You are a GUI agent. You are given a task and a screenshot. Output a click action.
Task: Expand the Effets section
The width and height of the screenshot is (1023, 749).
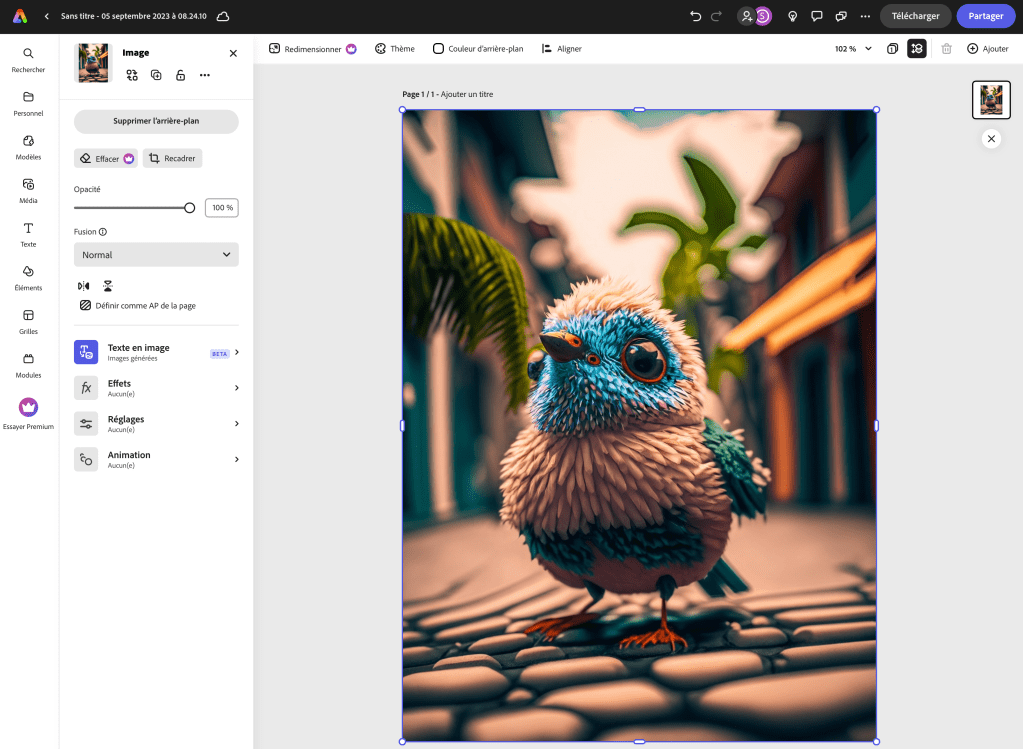[x=156, y=388]
